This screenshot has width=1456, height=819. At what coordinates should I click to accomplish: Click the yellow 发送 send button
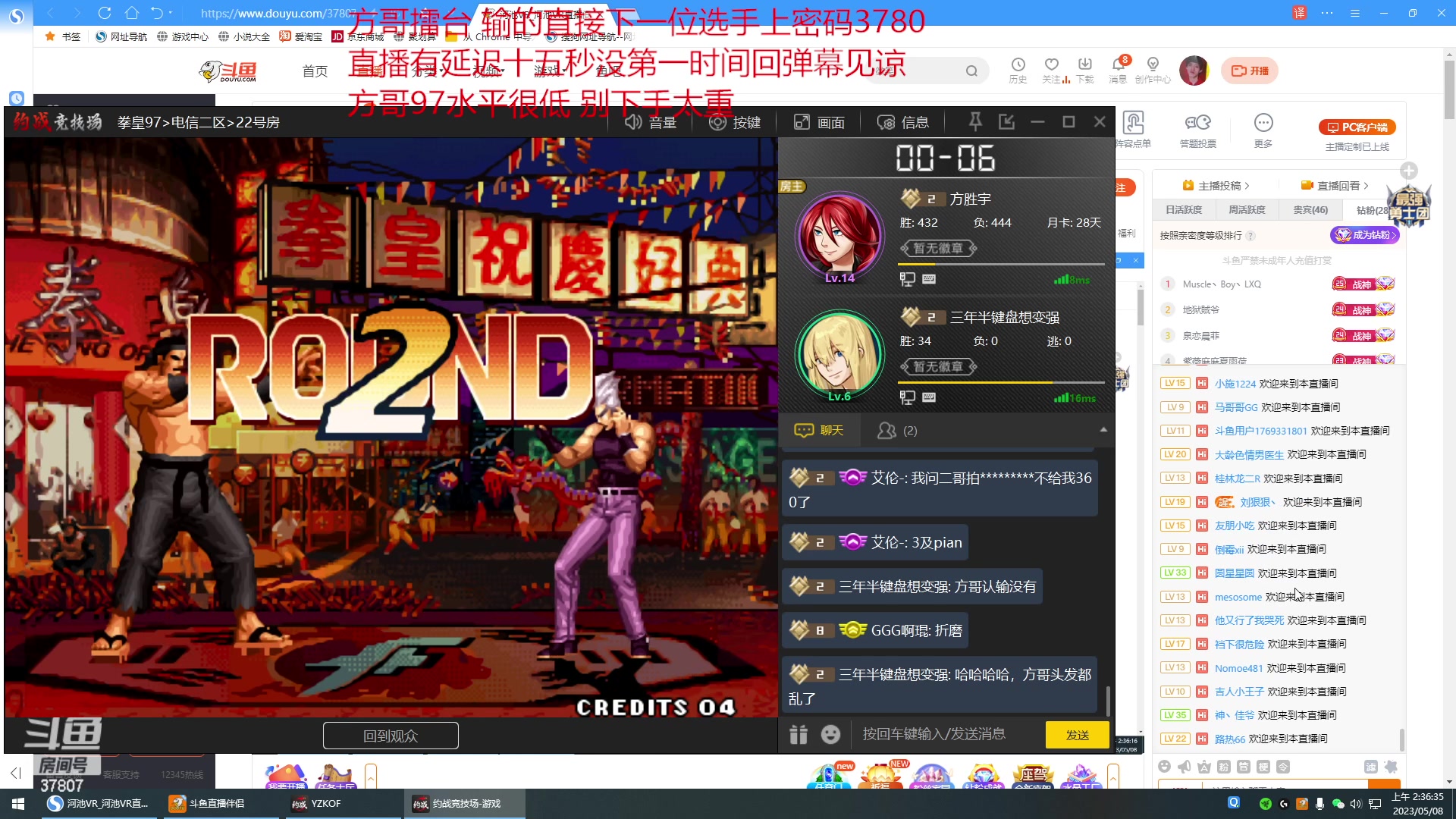point(1077,735)
